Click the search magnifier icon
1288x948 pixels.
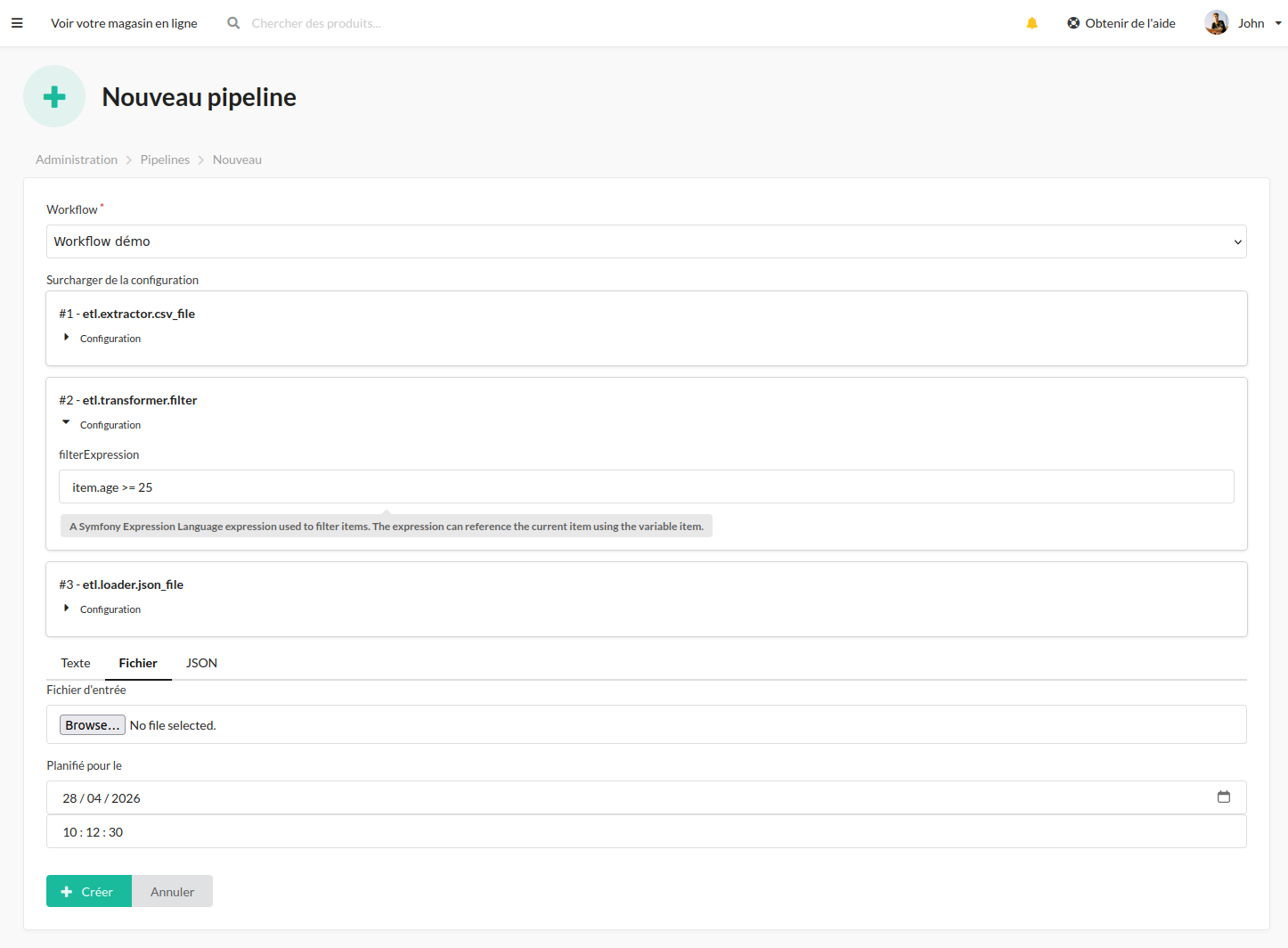point(232,22)
